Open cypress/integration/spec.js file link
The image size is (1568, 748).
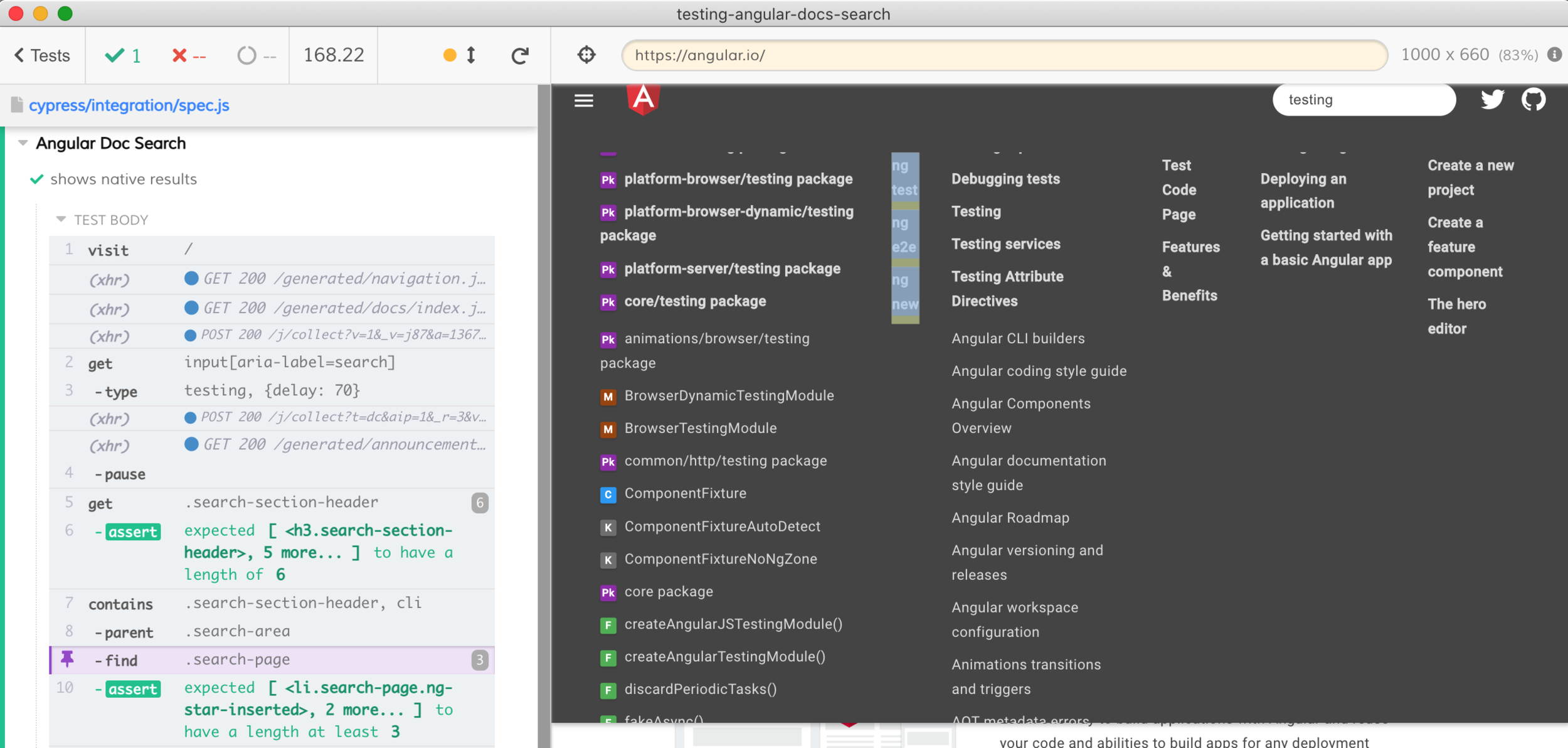pos(129,105)
